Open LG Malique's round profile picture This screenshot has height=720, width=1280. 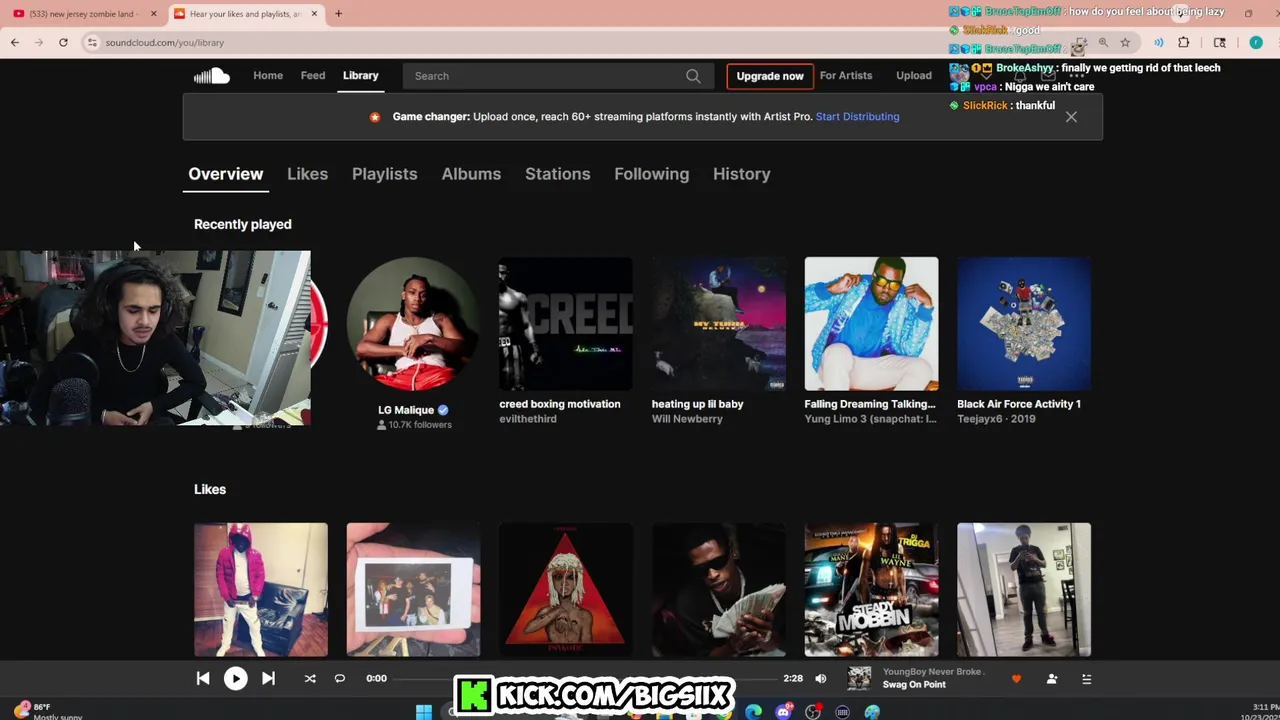(x=413, y=324)
